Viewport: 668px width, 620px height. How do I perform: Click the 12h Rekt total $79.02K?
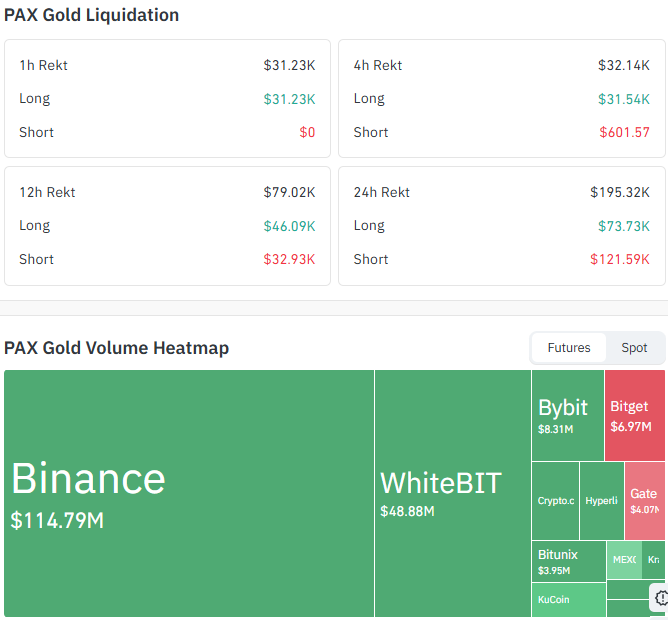[x=289, y=192]
